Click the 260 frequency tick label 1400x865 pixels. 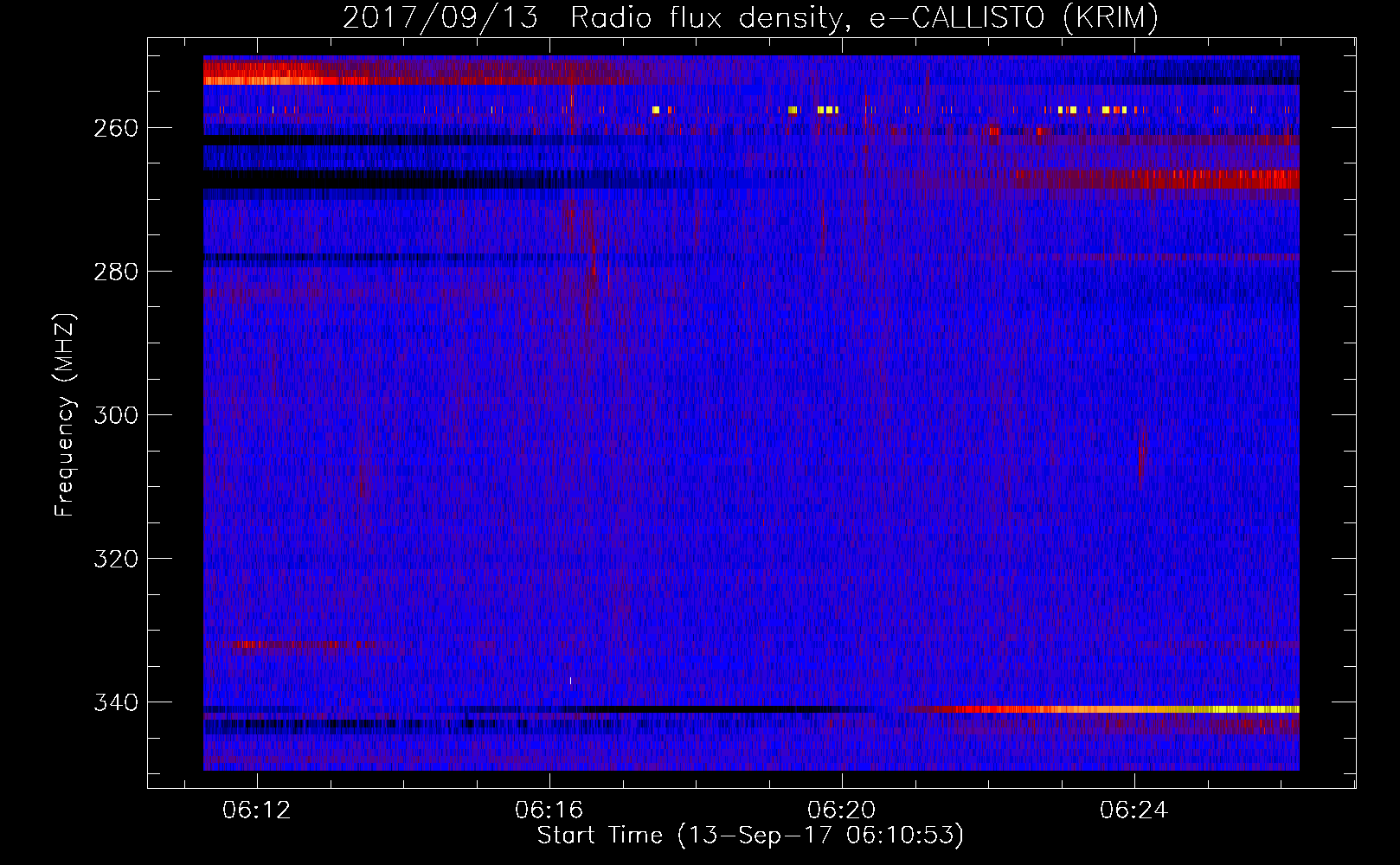click(117, 128)
